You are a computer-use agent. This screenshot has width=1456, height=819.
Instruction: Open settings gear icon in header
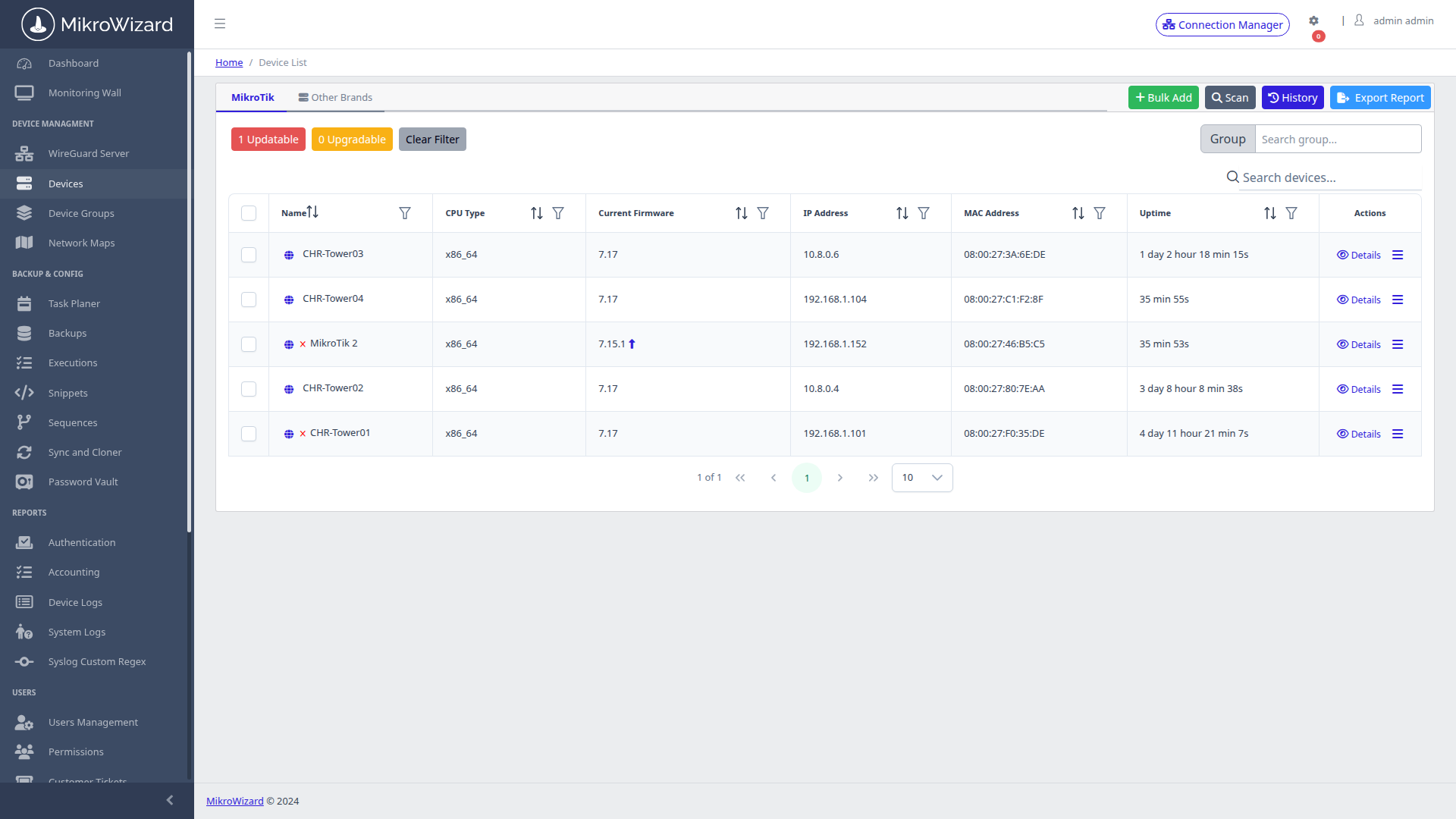[x=1313, y=21]
